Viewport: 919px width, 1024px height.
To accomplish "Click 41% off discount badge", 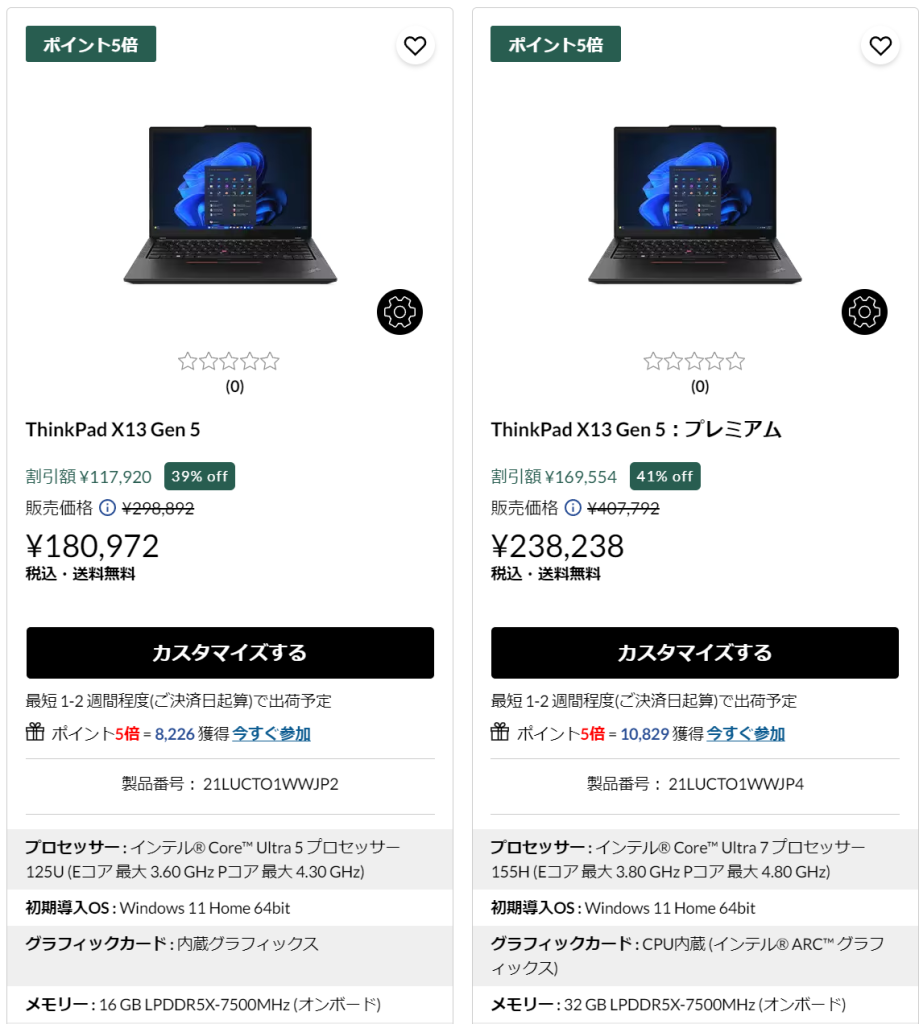I will tap(665, 476).
